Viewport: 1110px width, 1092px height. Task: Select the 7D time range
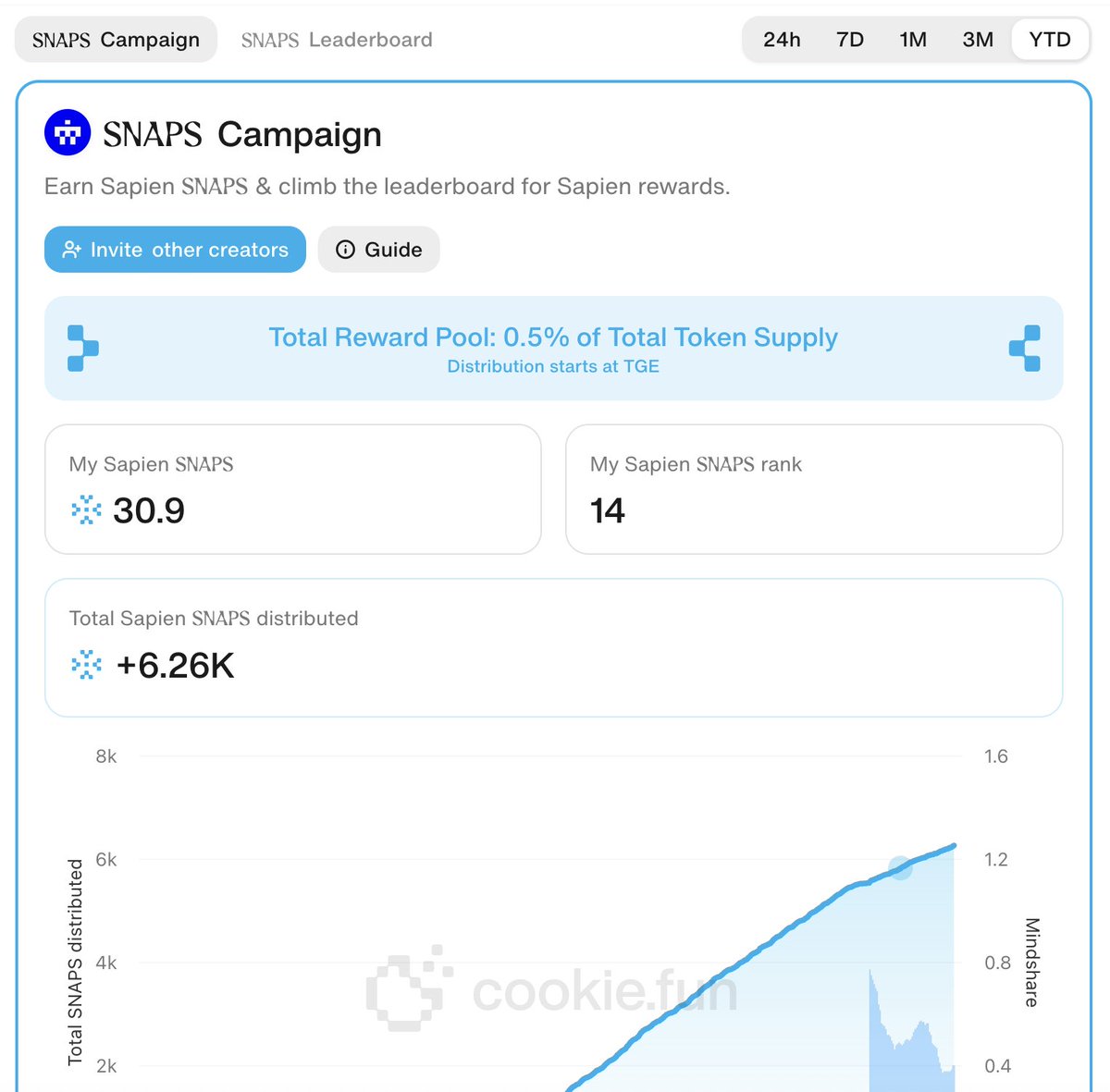(849, 40)
